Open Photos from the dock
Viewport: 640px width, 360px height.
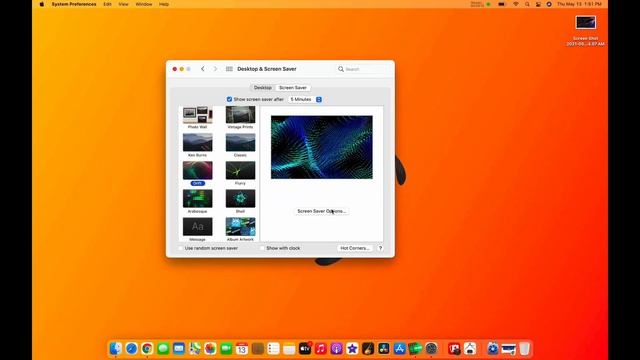[x=210, y=349]
